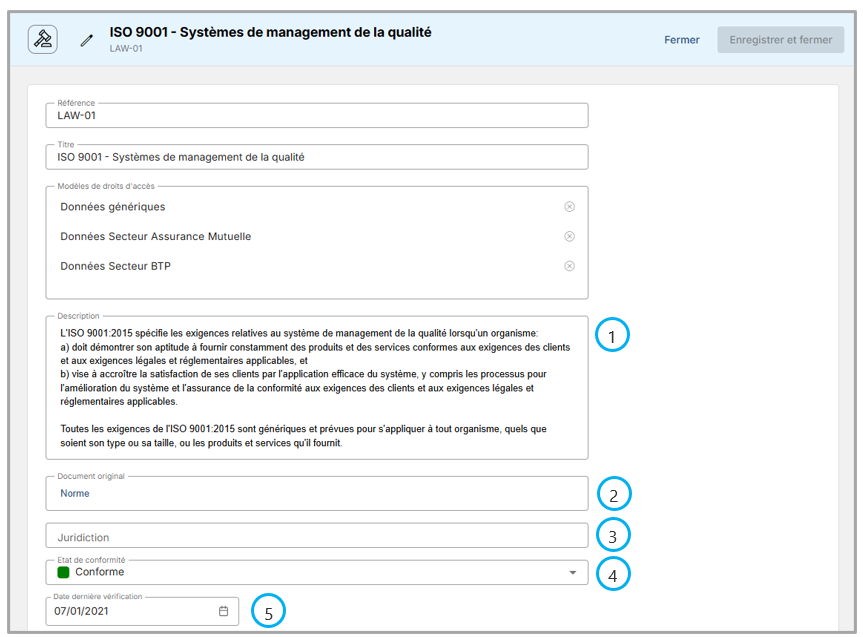
Task: Expand the Etat de conformité dropdown arrow
Action: point(572,572)
